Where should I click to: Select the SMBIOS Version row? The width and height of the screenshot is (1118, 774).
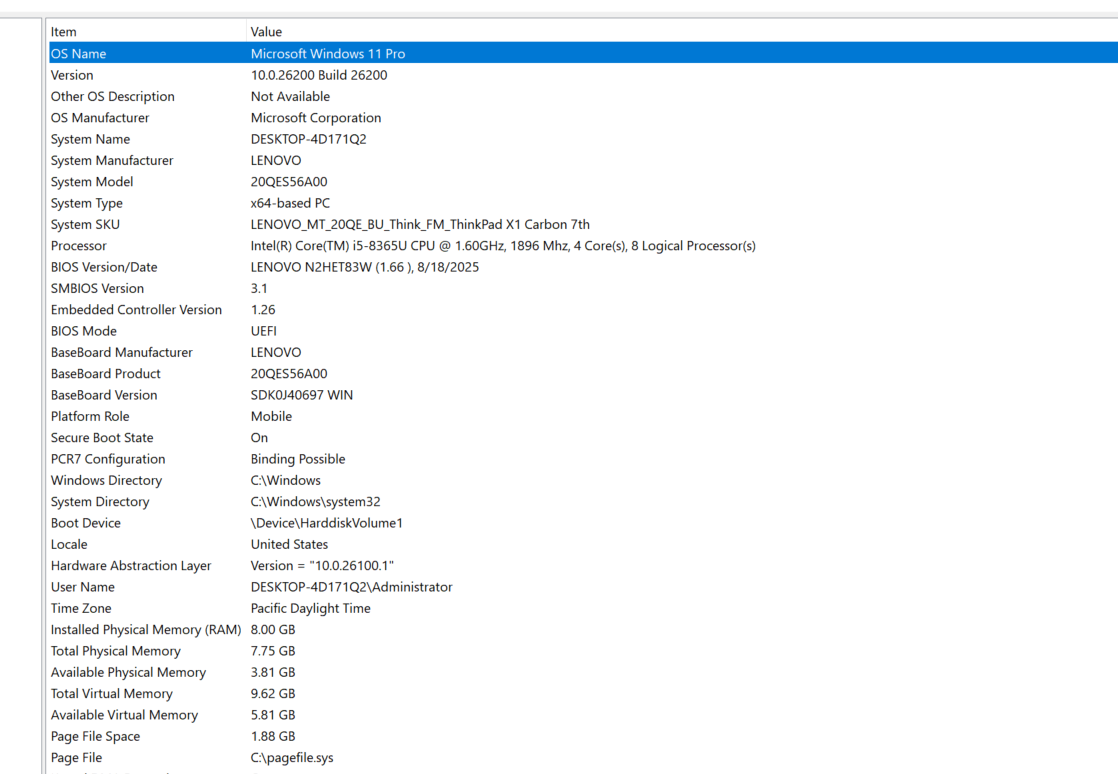pyautogui.click(x=583, y=289)
